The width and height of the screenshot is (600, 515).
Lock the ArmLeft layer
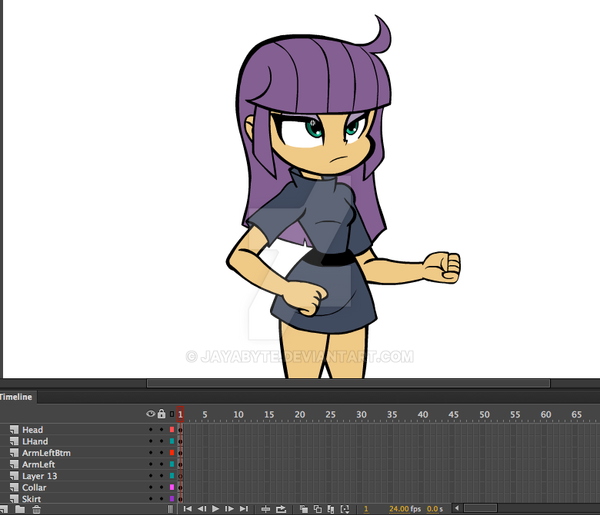[161, 464]
